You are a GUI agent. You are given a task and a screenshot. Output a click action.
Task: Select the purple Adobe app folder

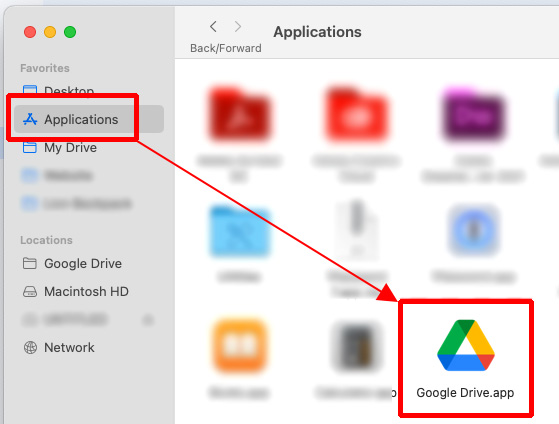point(473,113)
